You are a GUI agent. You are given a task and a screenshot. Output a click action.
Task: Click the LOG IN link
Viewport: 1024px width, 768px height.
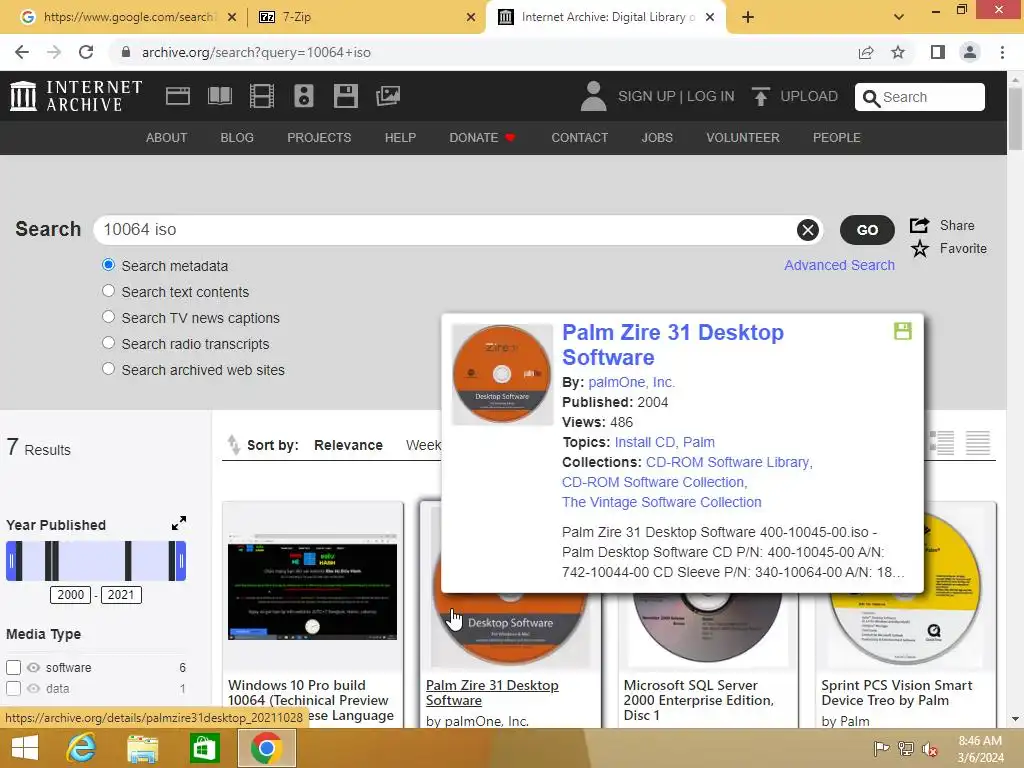[711, 96]
